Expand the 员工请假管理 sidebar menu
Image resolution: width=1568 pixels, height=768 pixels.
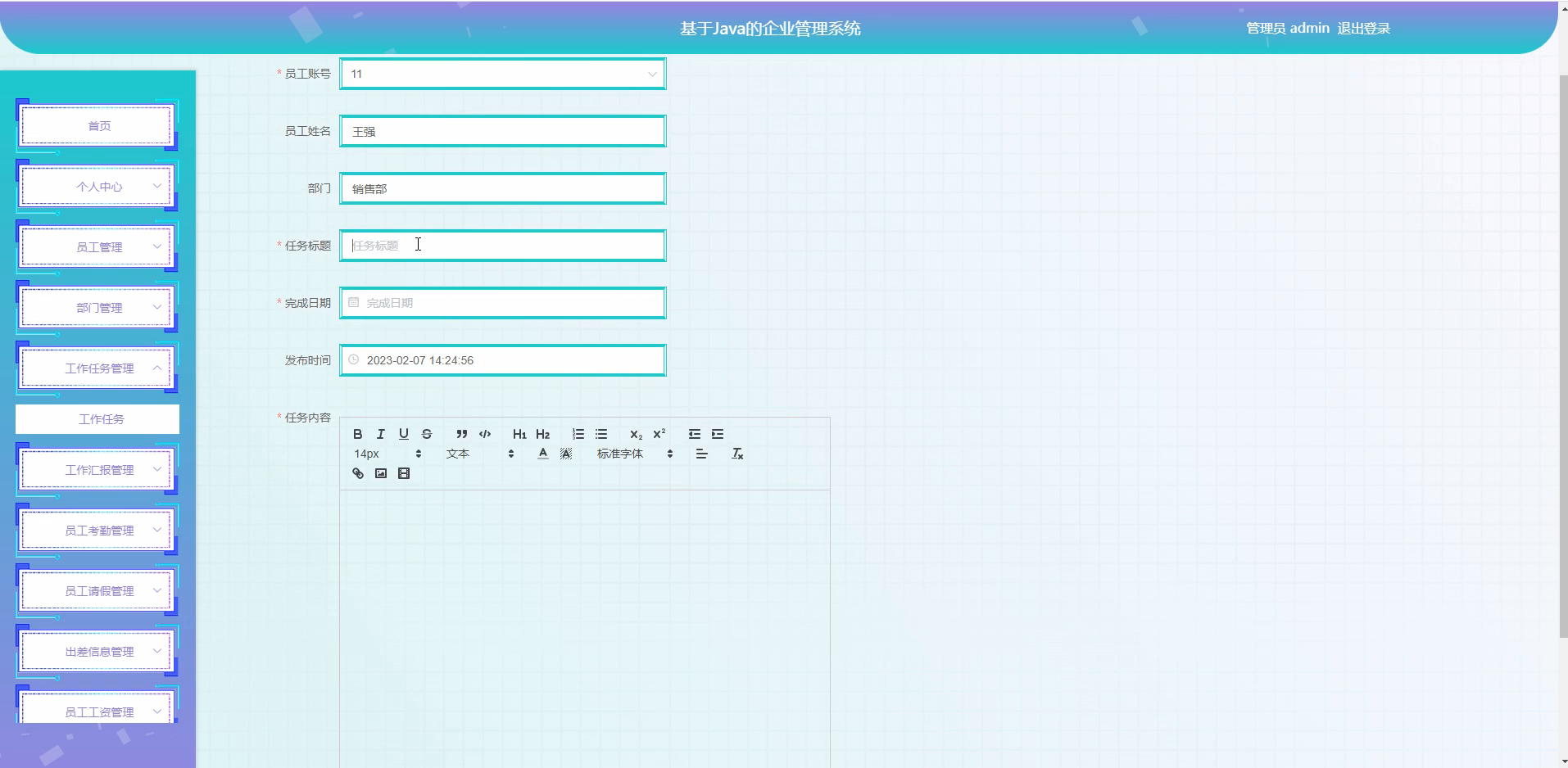(x=97, y=591)
